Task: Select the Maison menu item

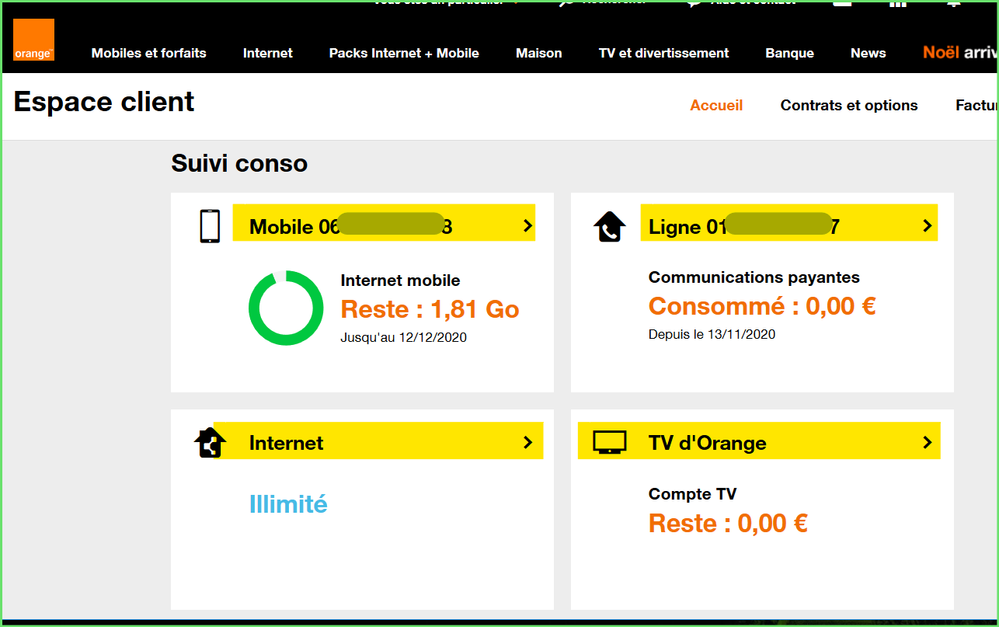Action: point(539,53)
